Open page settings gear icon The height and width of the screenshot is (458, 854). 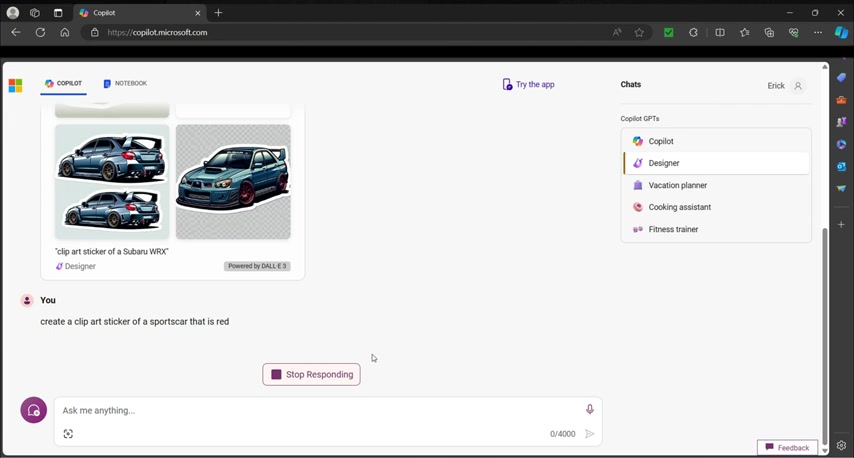(841, 445)
